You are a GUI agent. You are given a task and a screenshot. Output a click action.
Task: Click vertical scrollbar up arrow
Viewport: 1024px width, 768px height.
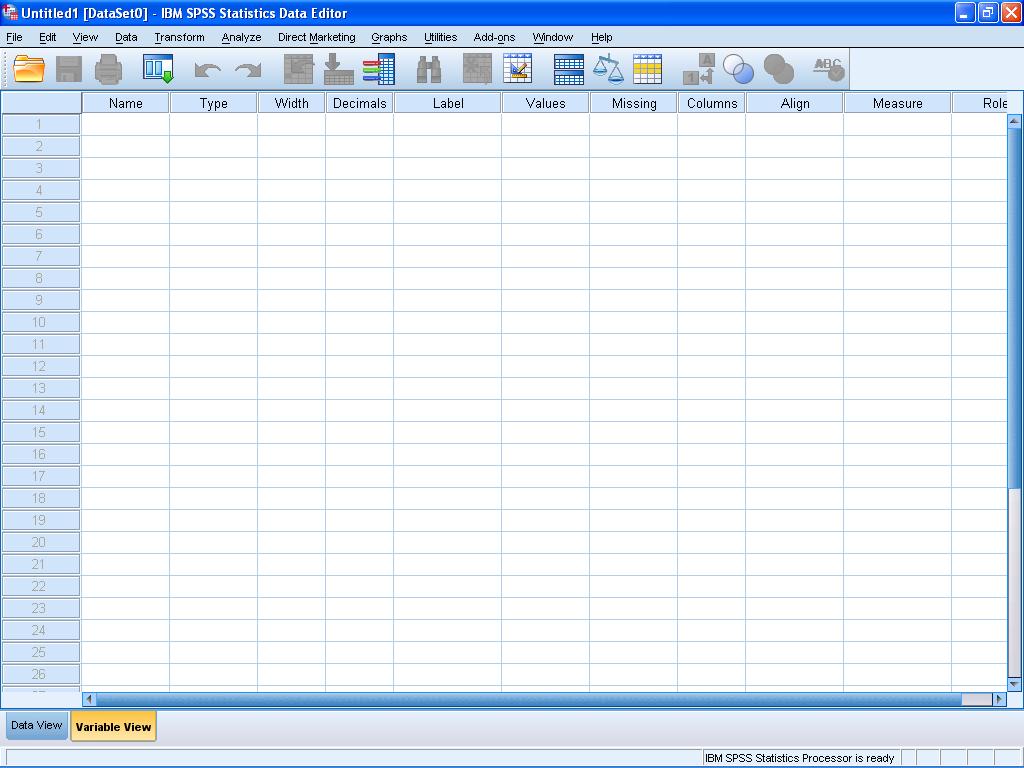click(x=1014, y=121)
